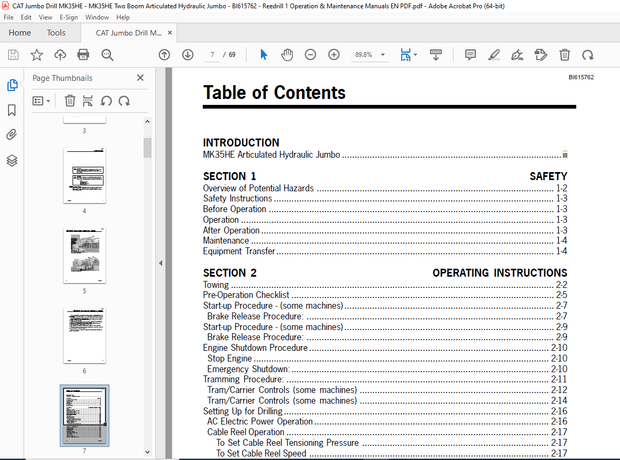Select page 6 thumbnail
This screenshot has width=620, height=460.
[84, 336]
